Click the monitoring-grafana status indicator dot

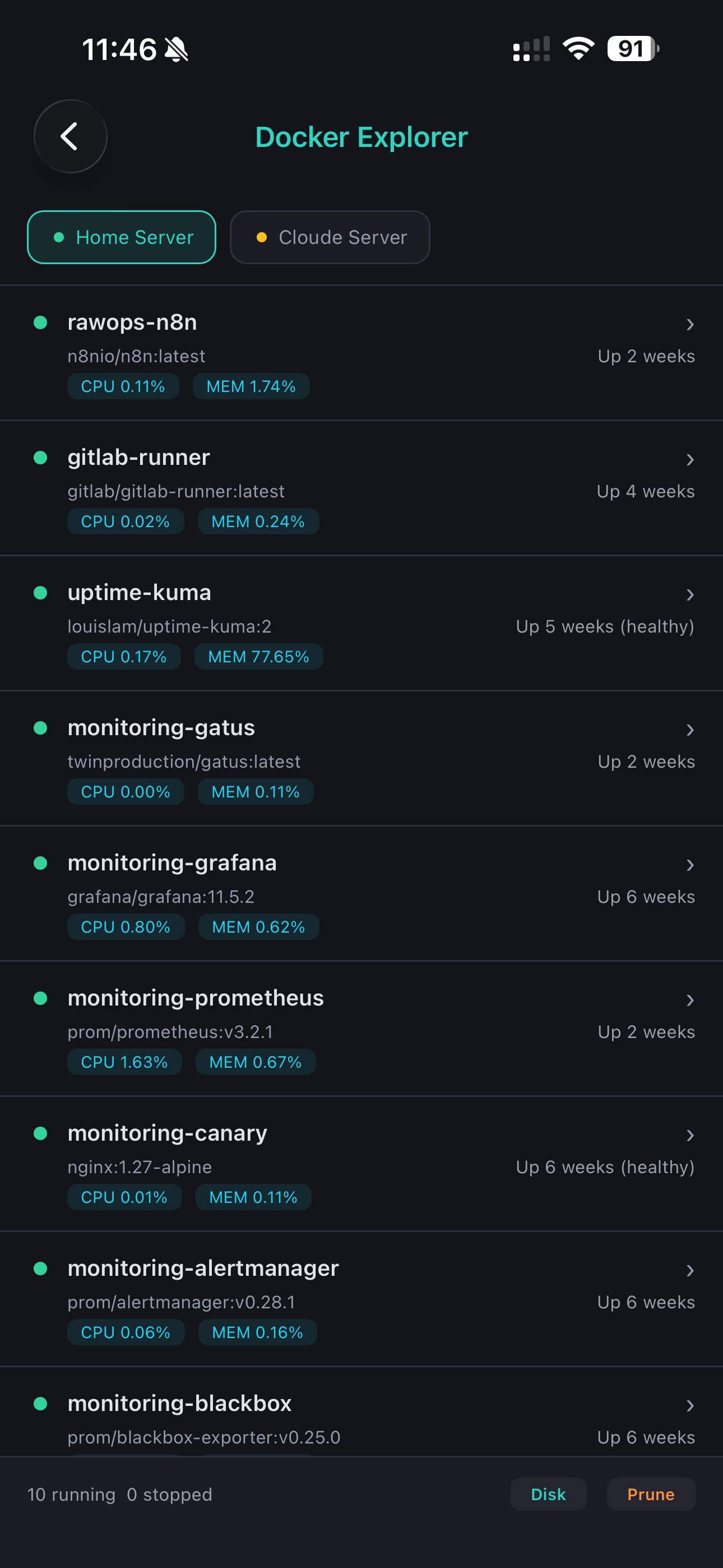[41, 863]
